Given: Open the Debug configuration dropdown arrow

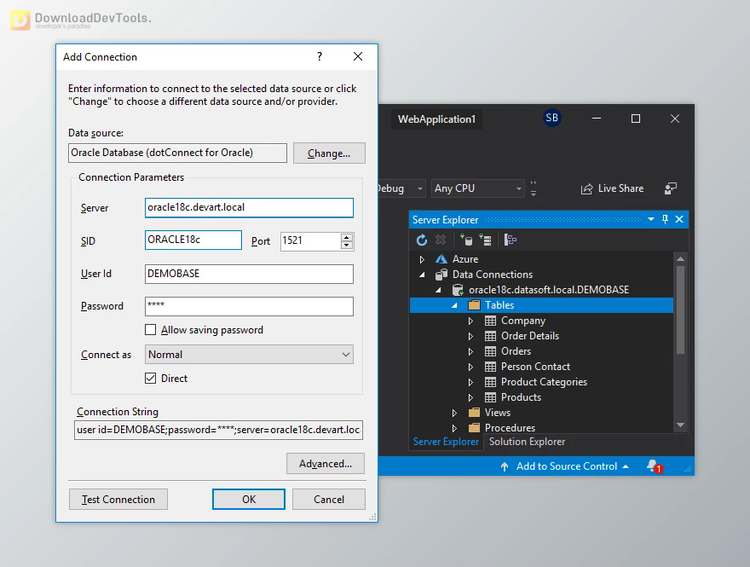Looking at the screenshot, I should point(420,189).
